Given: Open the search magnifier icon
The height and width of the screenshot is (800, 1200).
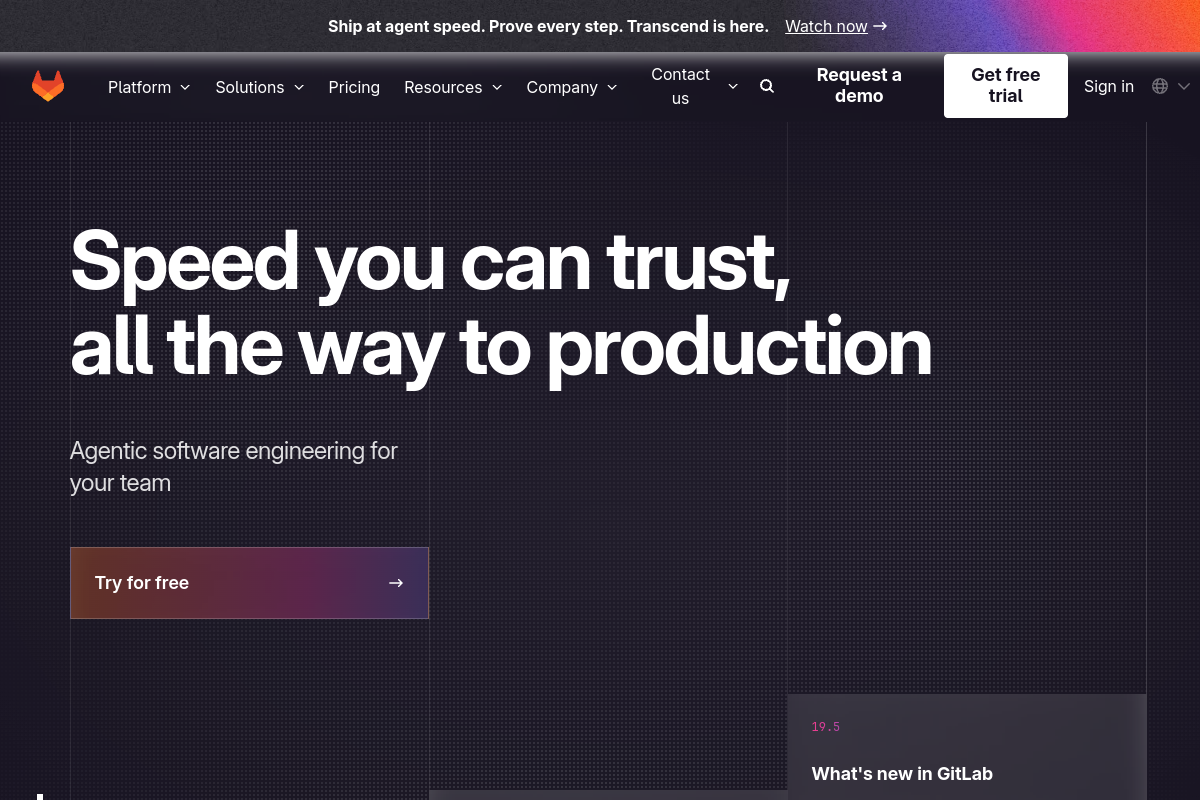Looking at the screenshot, I should 767,86.
